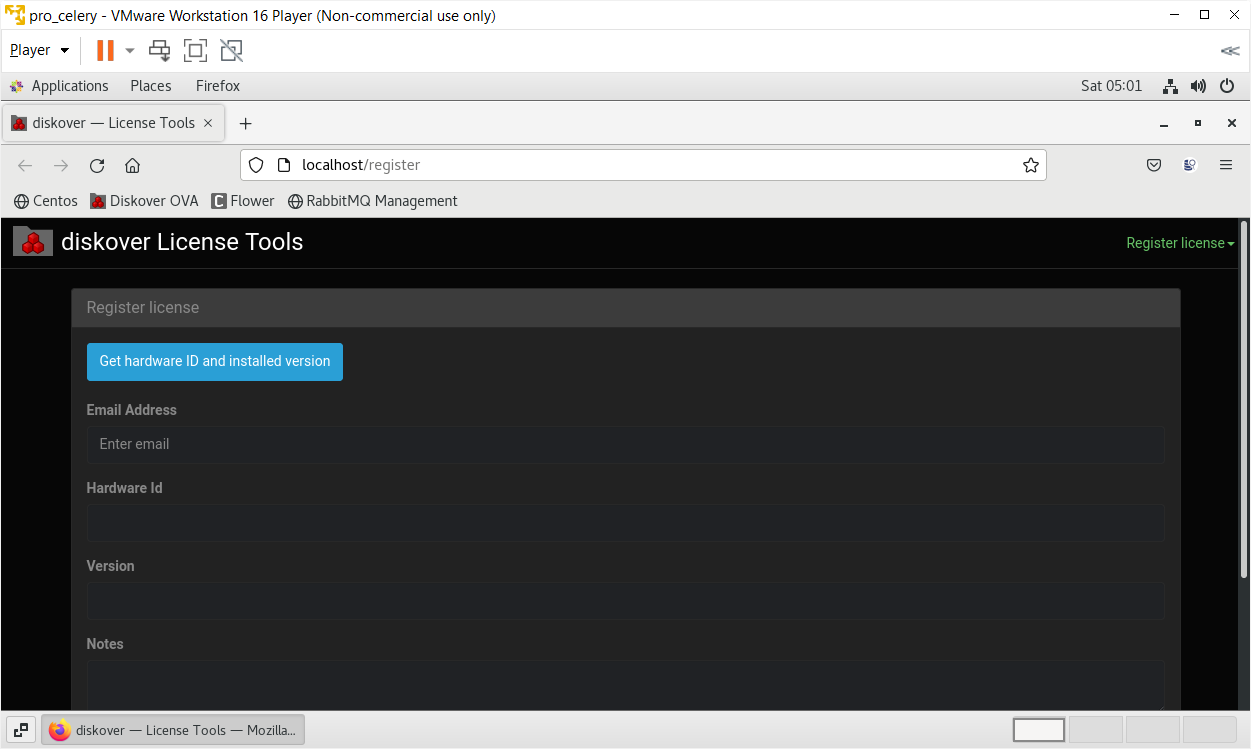1251x749 pixels.
Task: Expand the Register license dropdown menu
Action: [1179, 243]
